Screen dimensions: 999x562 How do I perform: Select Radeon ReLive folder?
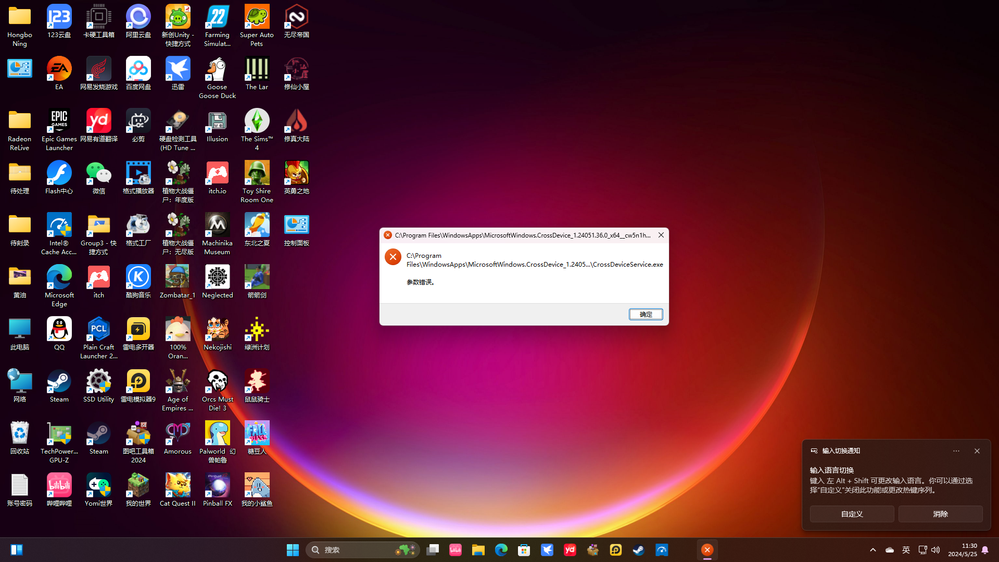coord(20,131)
